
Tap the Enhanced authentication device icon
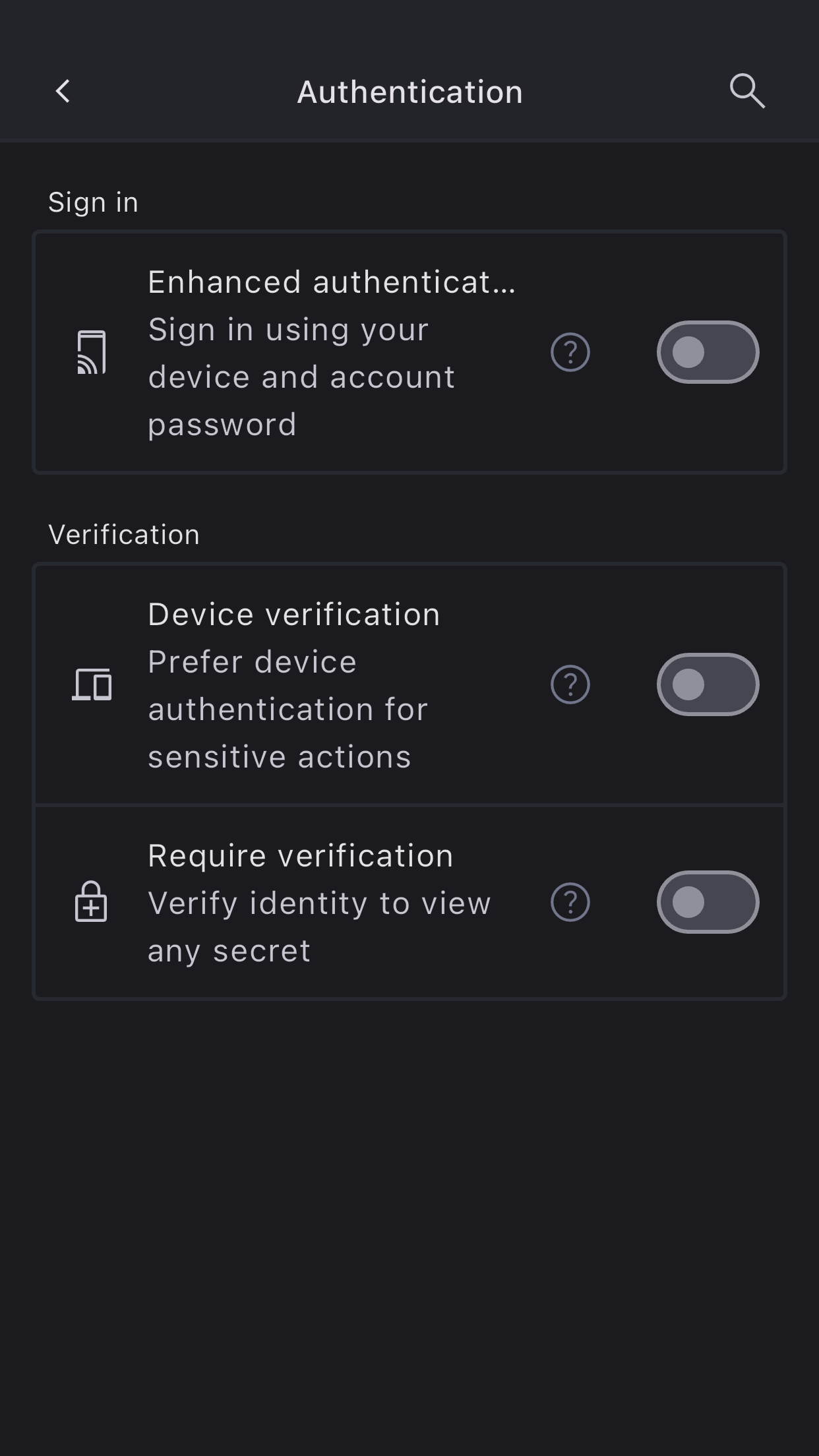[92, 352]
